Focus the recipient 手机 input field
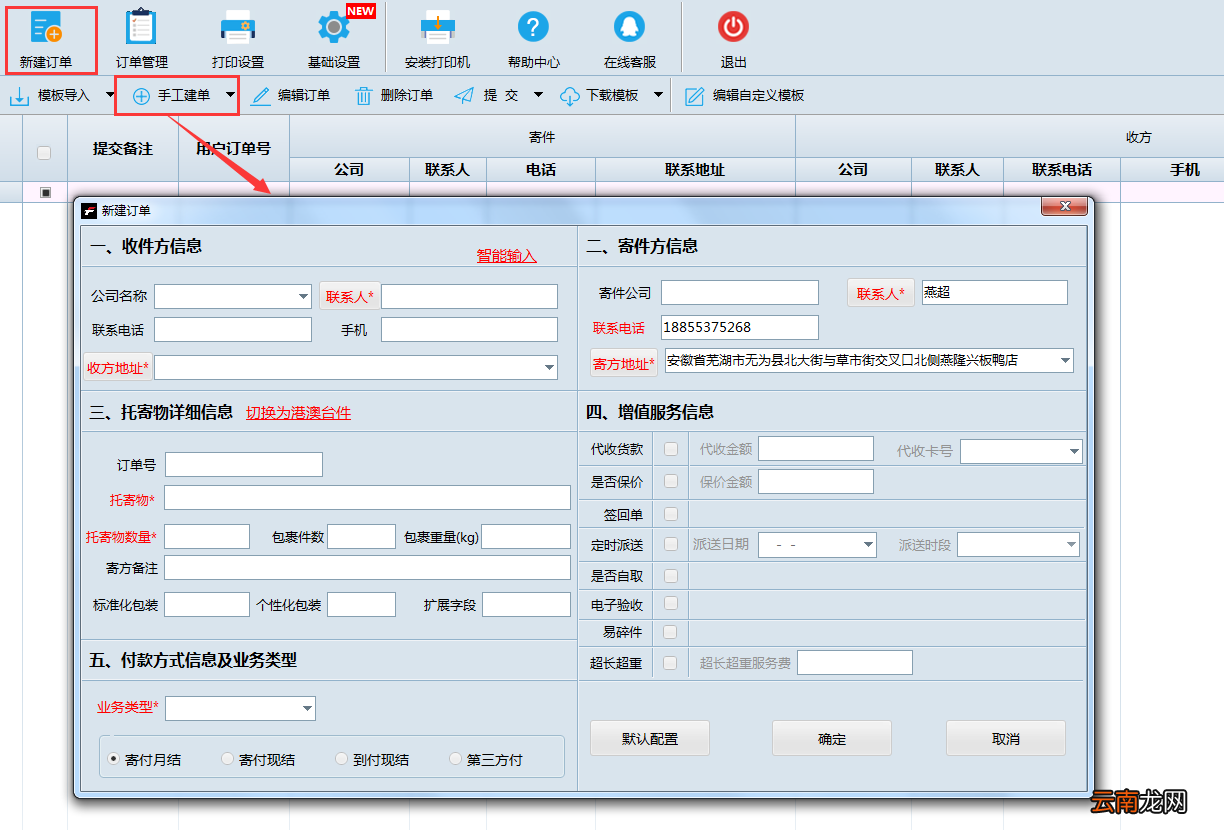 469,329
